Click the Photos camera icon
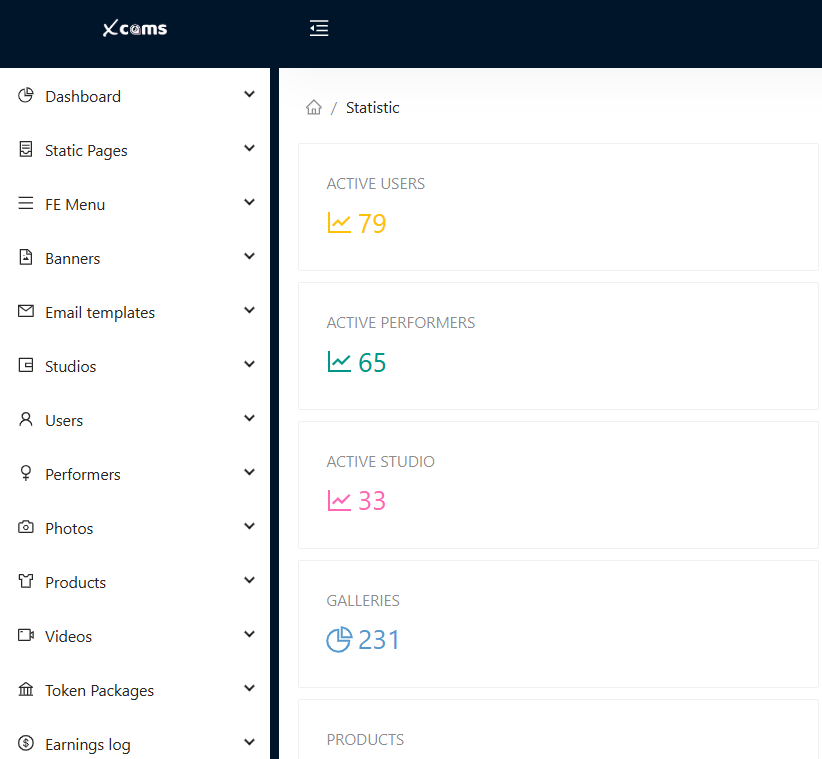Screen dimensions: 822x759 [x=24, y=526]
